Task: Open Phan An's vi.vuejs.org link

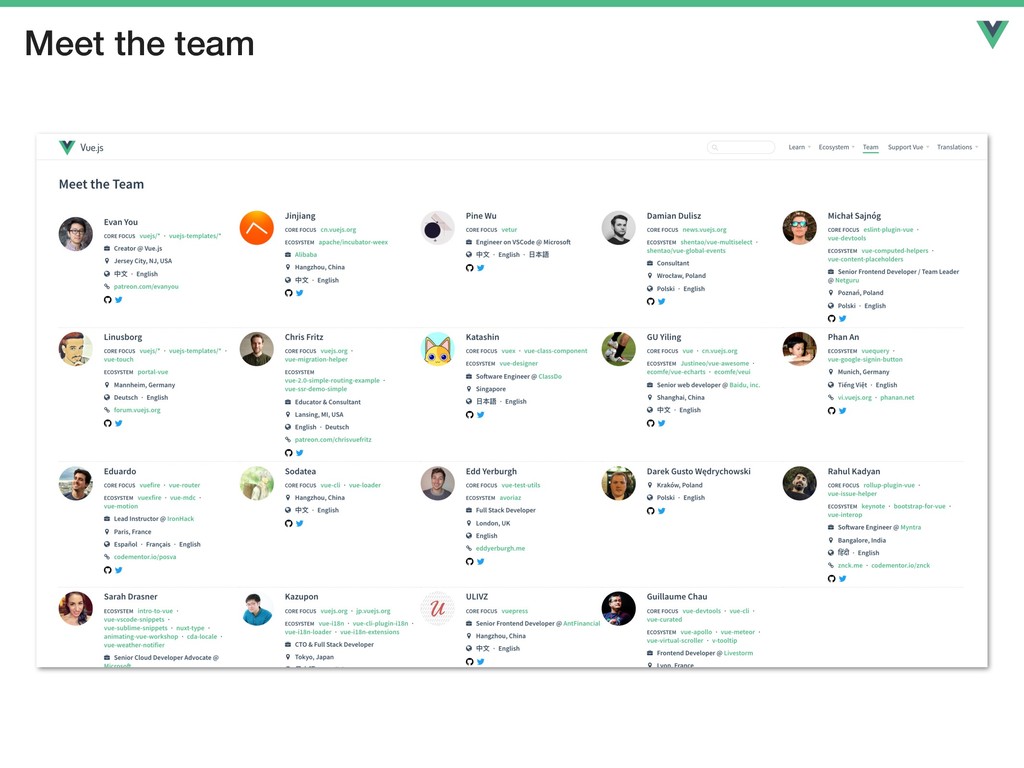Action: (855, 398)
